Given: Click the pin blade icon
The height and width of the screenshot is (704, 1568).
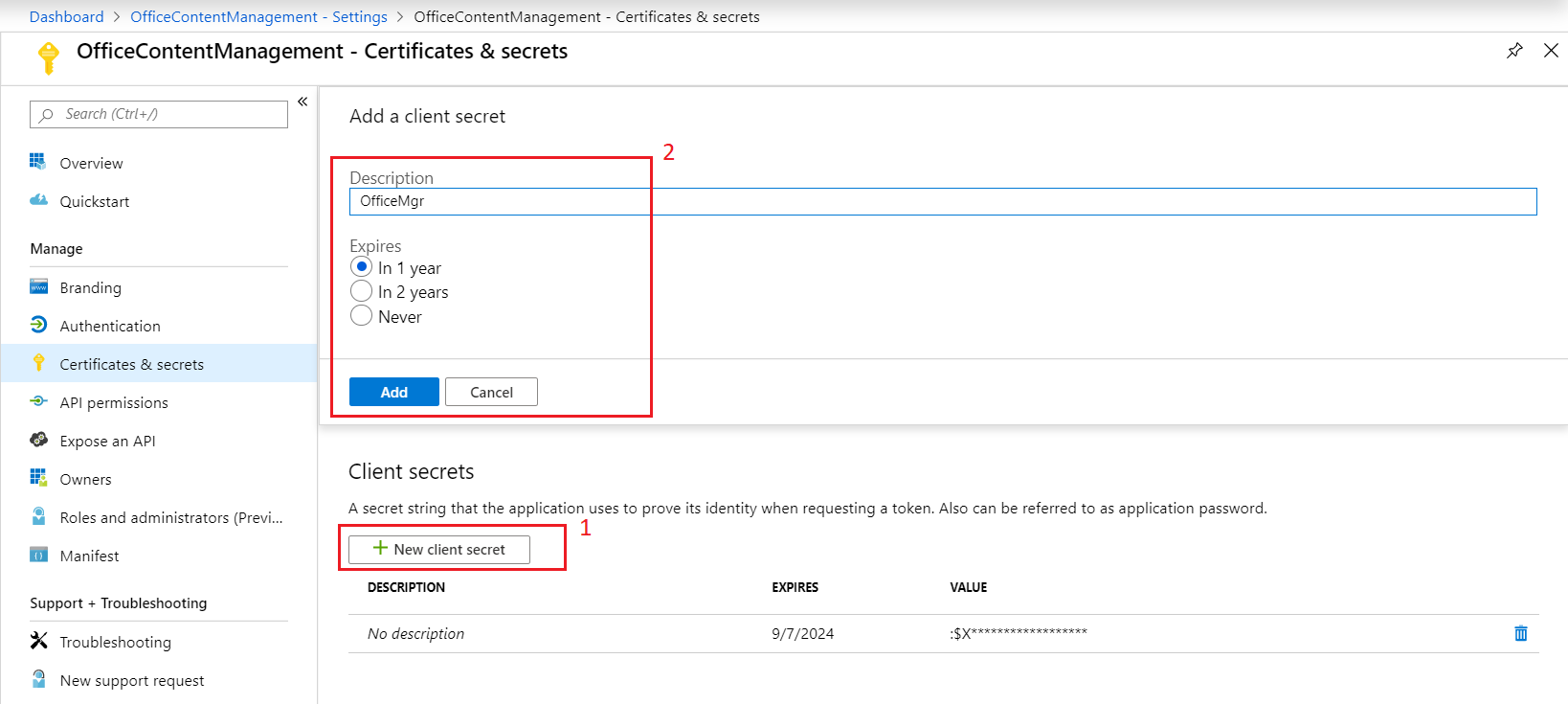Looking at the screenshot, I should click(x=1514, y=51).
